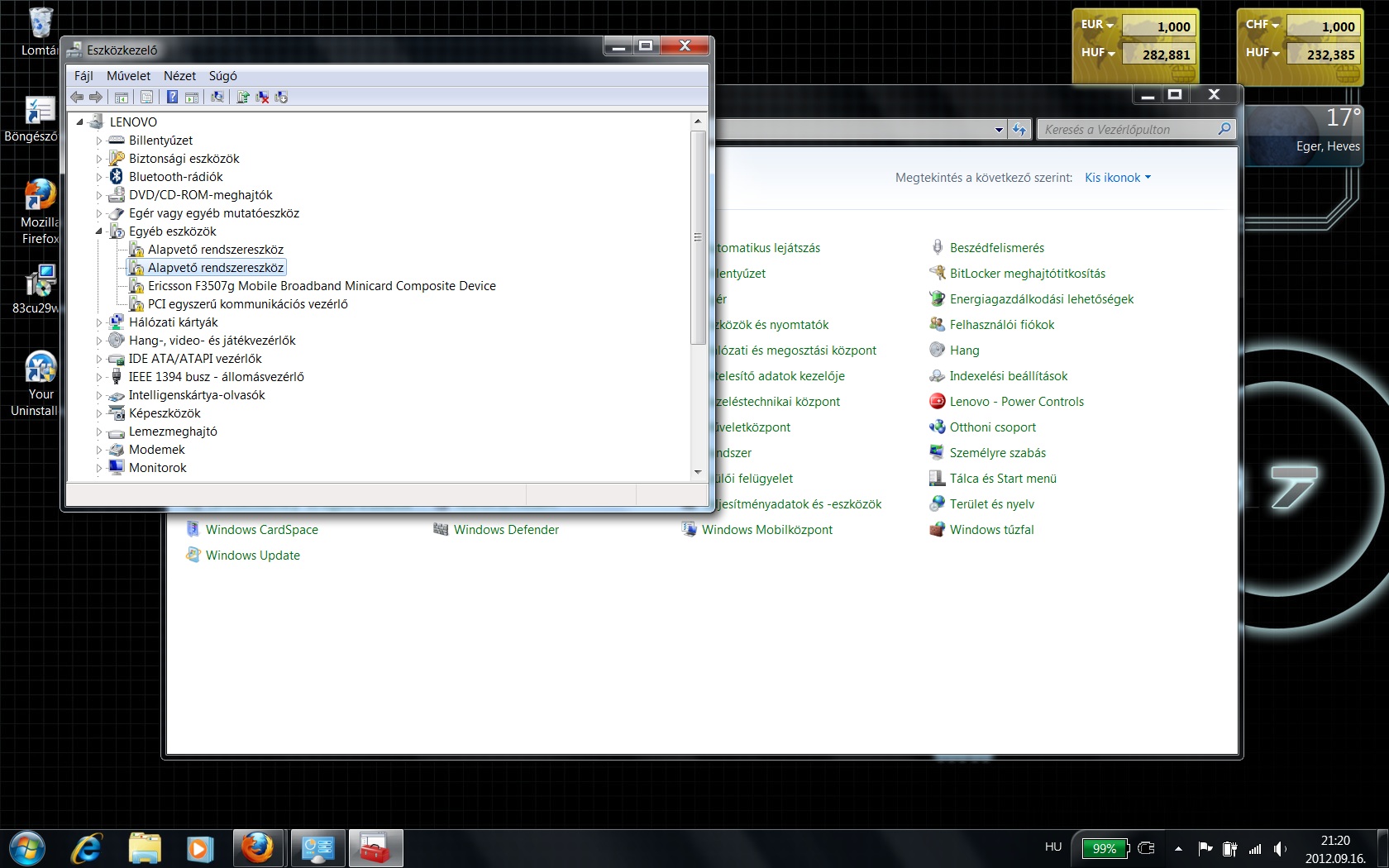This screenshot has height=868, width=1389.
Task: Select Ericsson F3507g Mobile Broadband device
Action: [x=322, y=286]
